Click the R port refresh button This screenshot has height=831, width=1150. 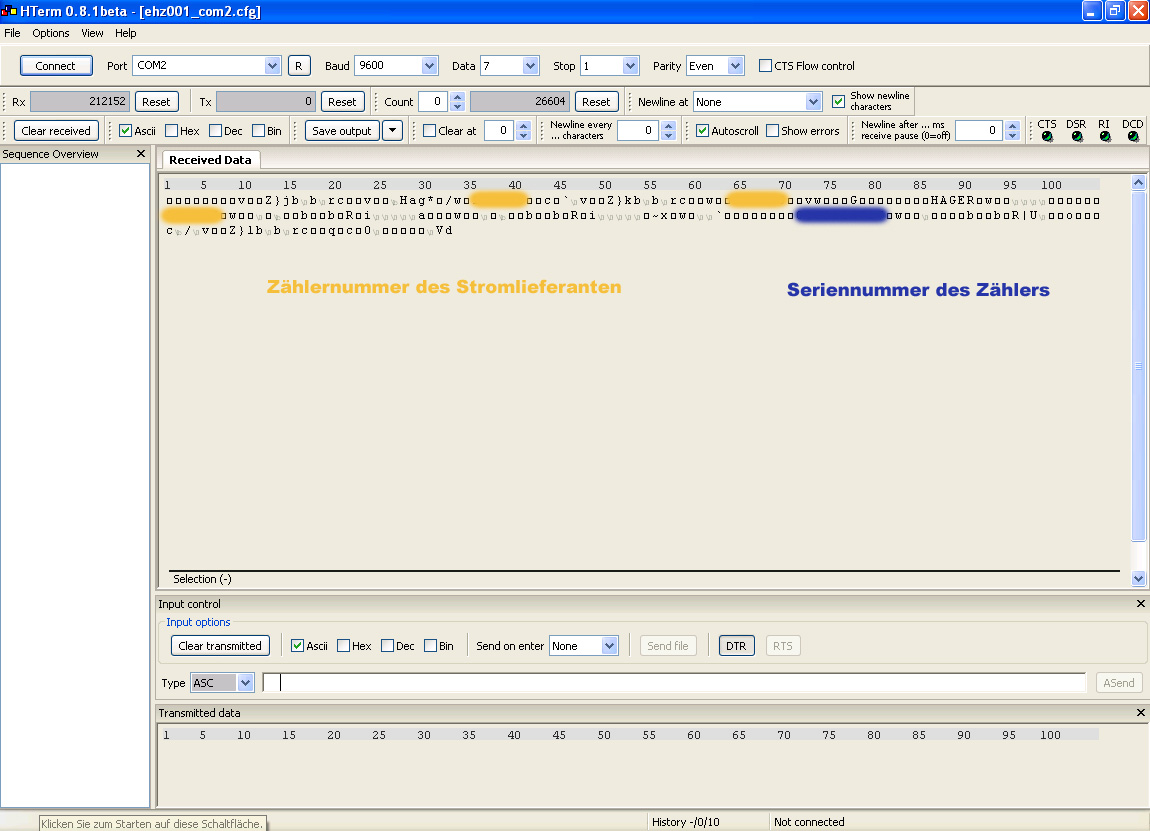[x=299, y=66]
